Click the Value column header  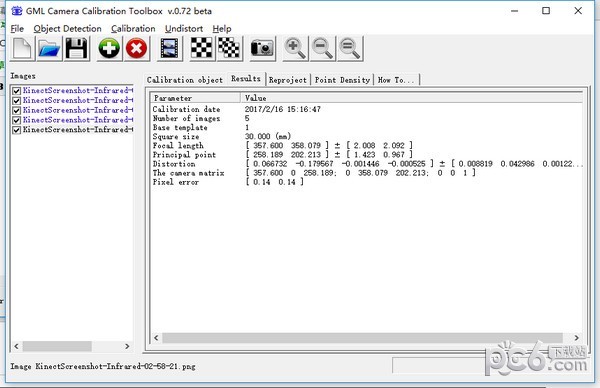[x=411, y=98]
